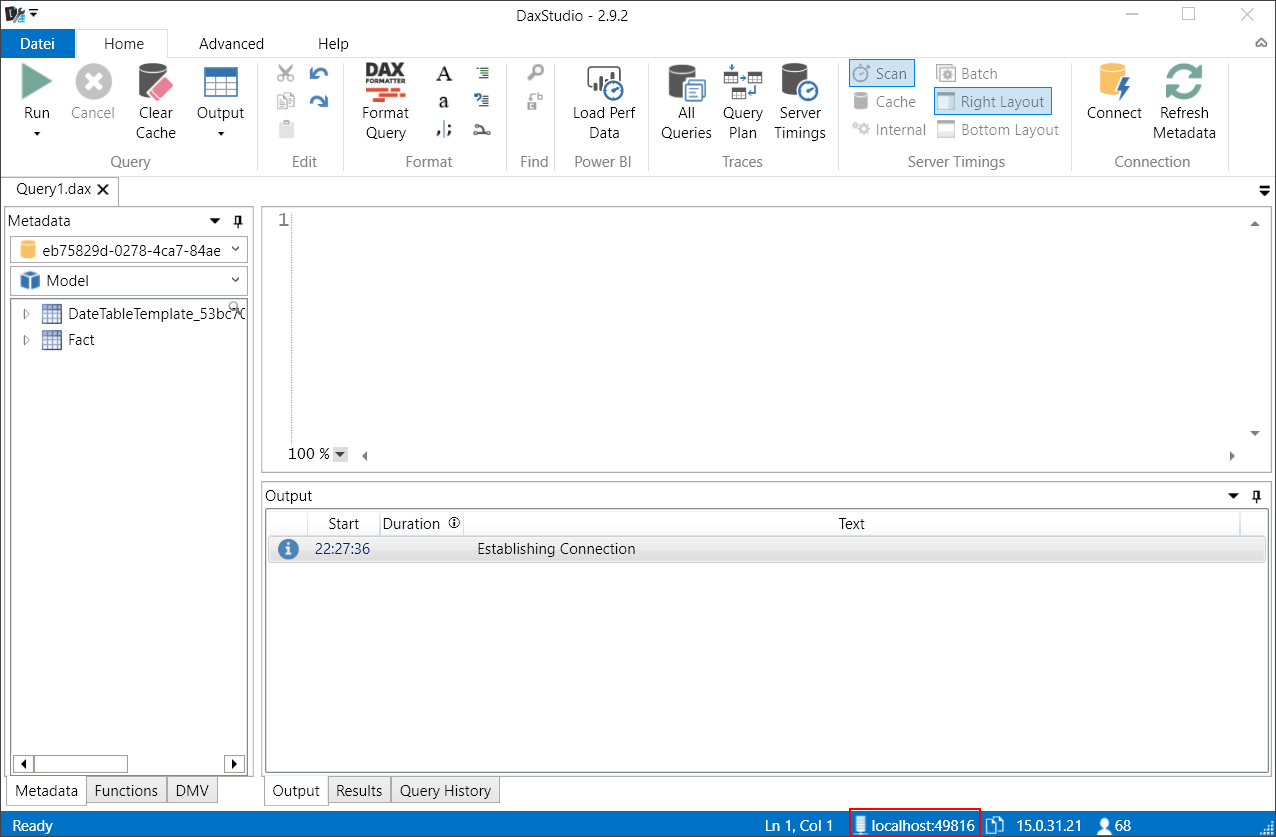Click the Run query play icon
This screenshot has width=1276, height=837.
click(37, 82)
